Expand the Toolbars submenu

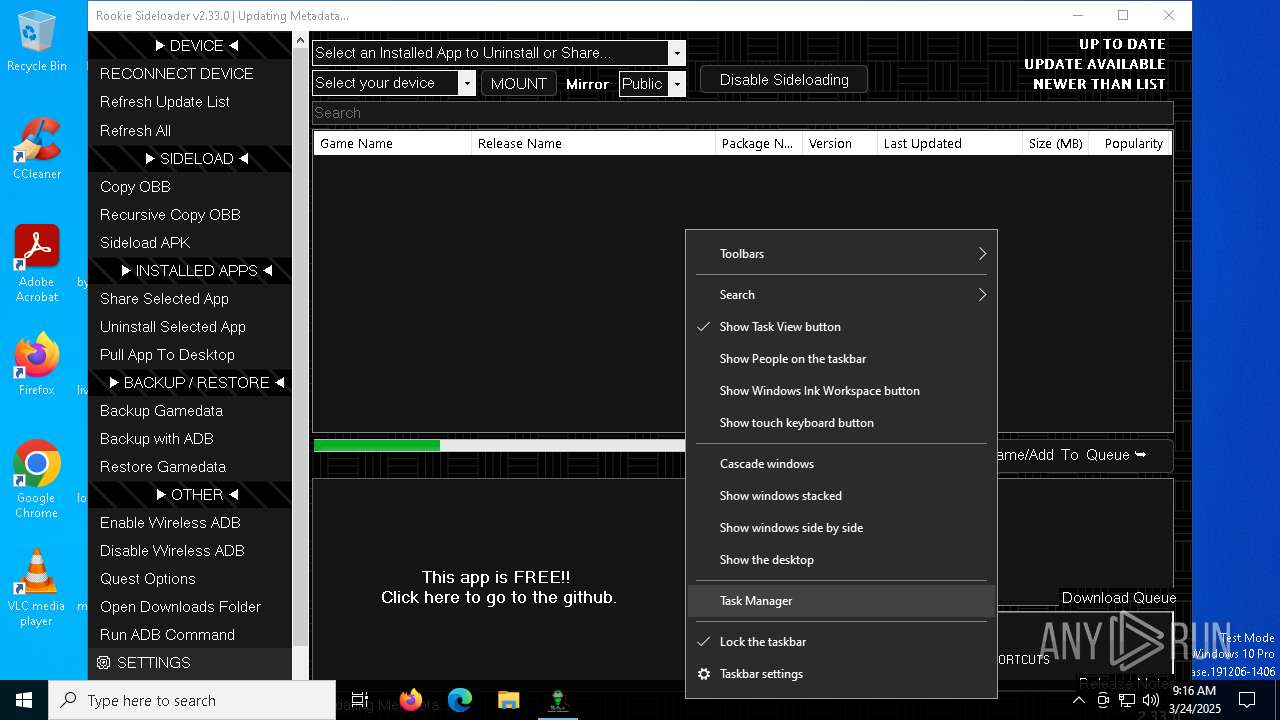tap(841, 254)
